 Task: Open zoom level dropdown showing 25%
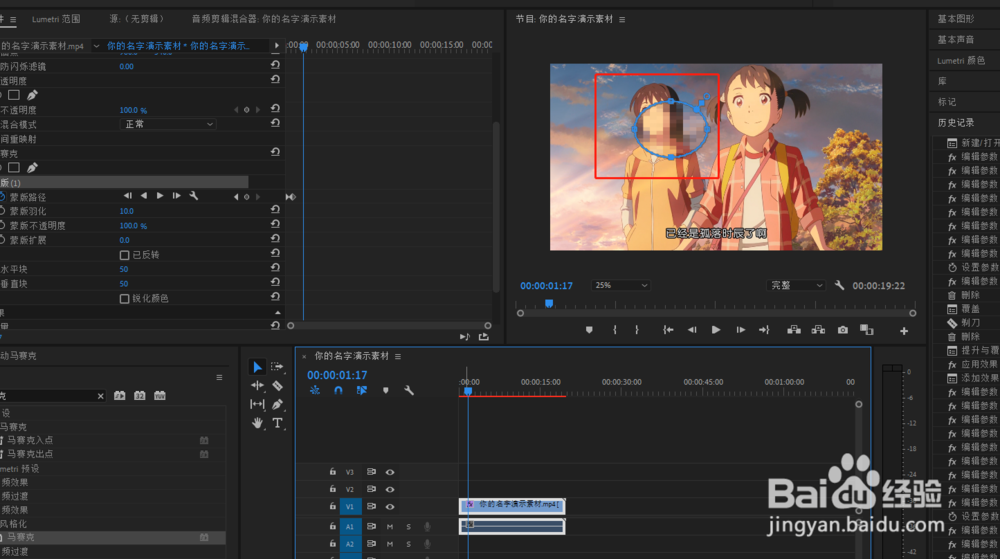coord(621,286)
